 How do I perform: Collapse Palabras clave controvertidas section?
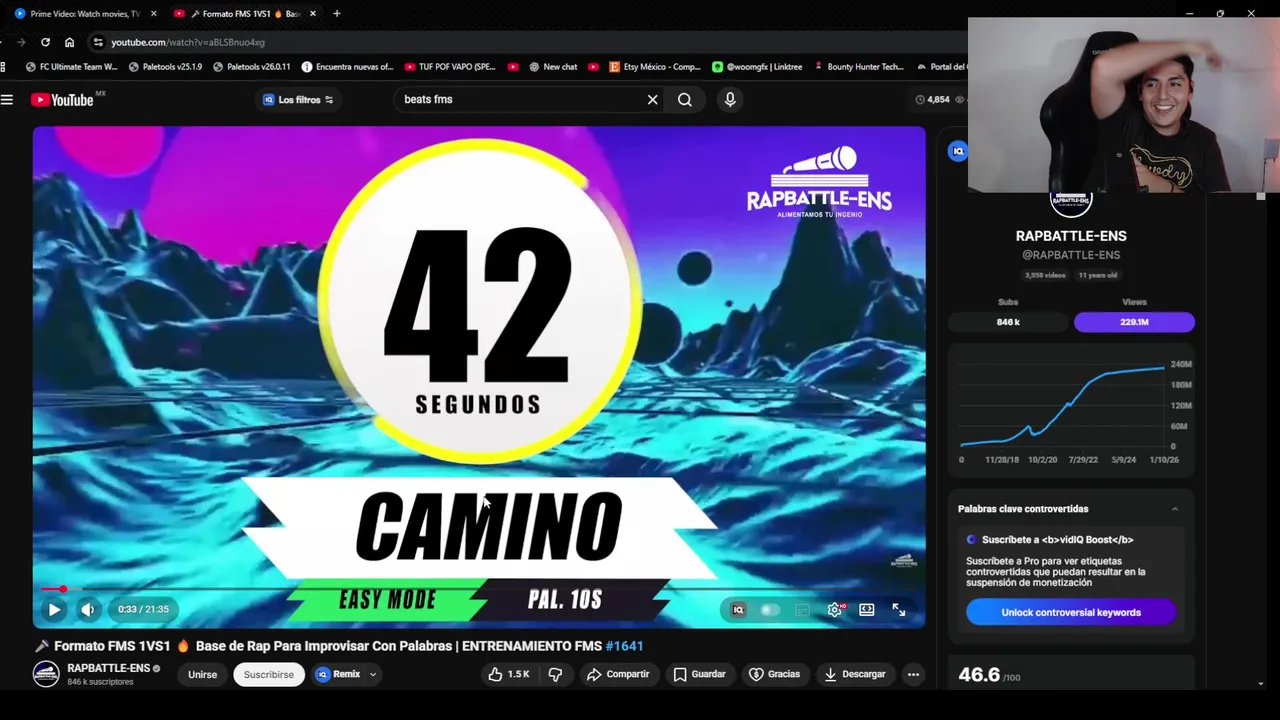(1175, 509)
